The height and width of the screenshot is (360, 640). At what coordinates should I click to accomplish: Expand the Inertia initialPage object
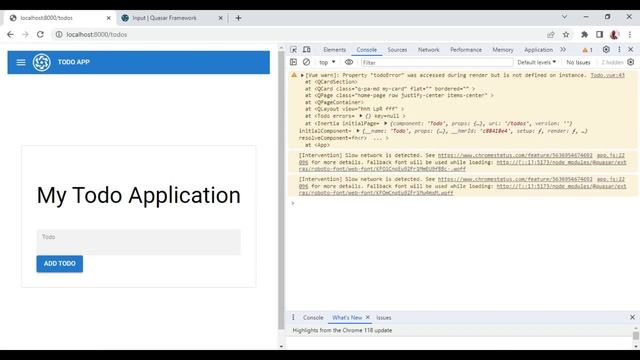coord(385,123)
